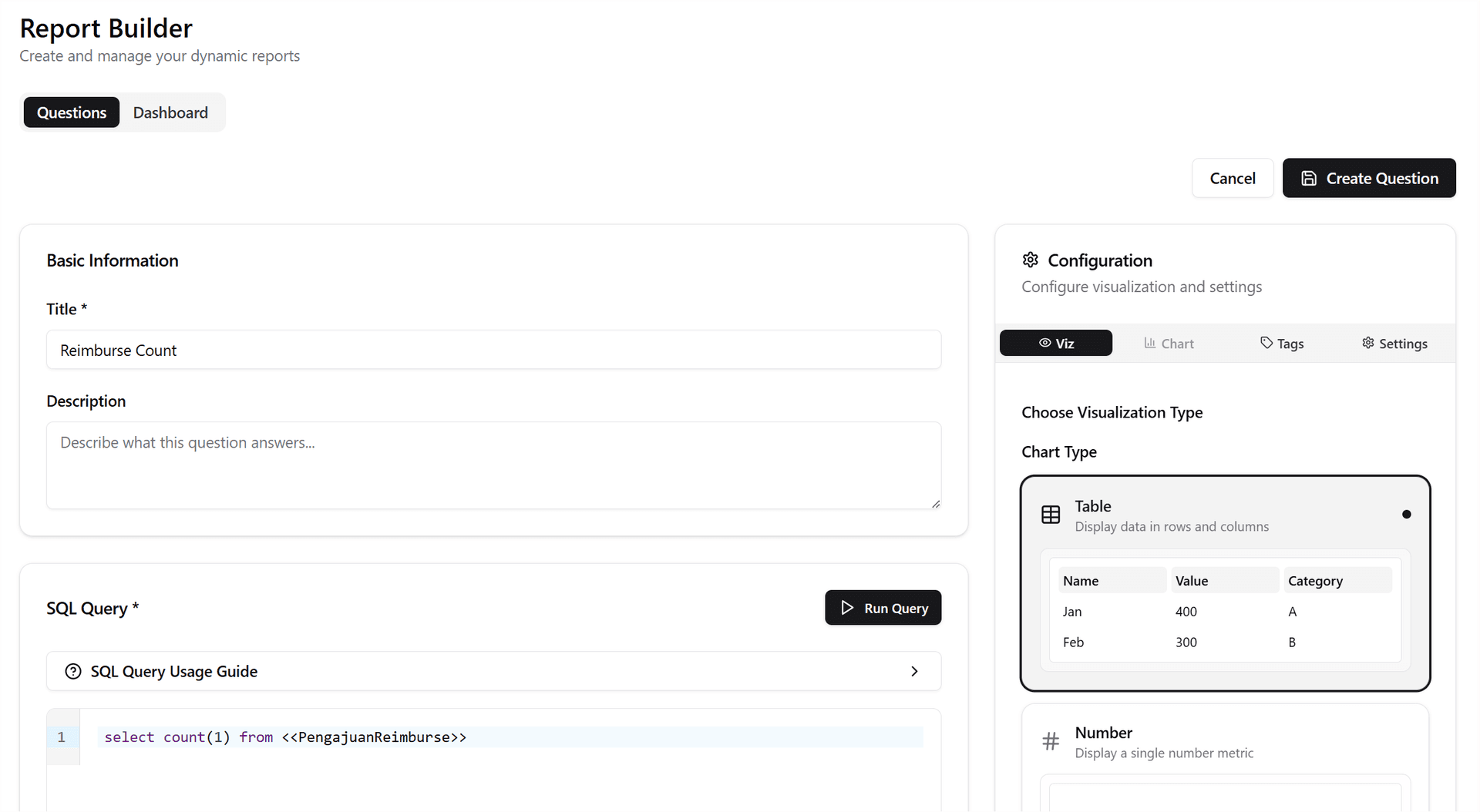This screenshot has width=1480, height=812.
Task: Switch to the Dashboard tab
Action: point(170,112)
